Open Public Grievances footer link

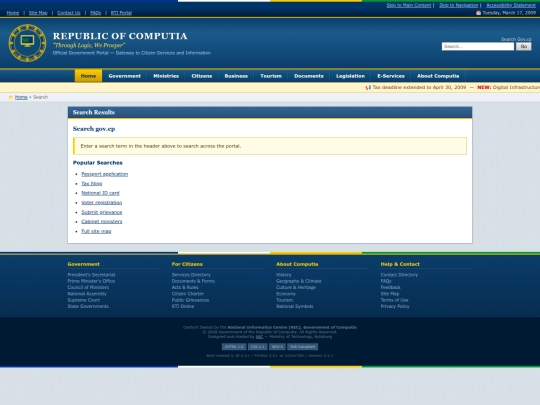pos(190,300)
